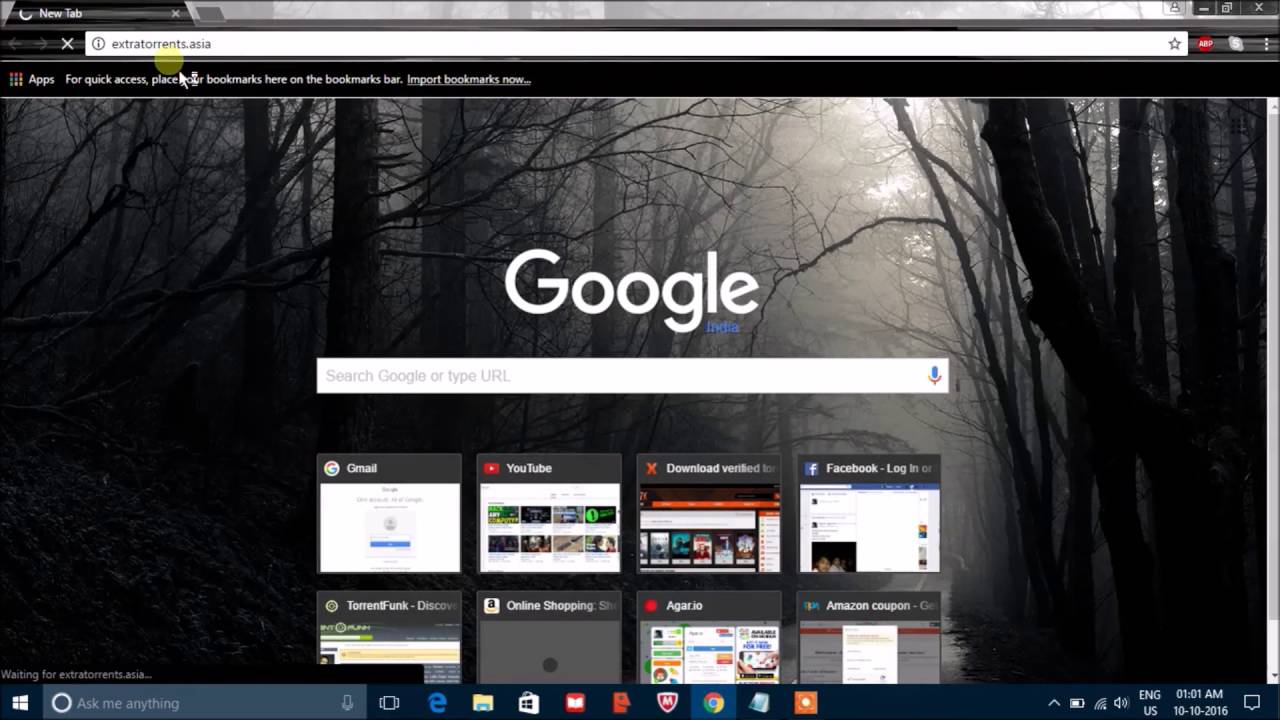Open Task View in the taskbar
This screenshot has height=720, width=1280.
[x=389, y=703]
